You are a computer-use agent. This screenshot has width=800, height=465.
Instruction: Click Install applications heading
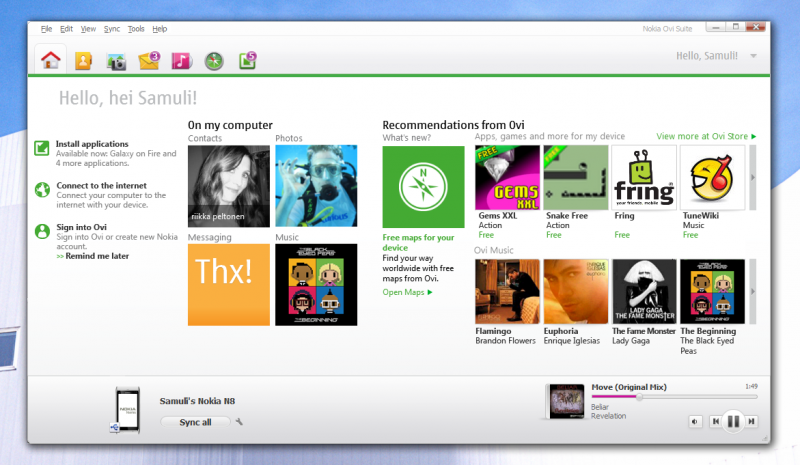coord(92,144)
